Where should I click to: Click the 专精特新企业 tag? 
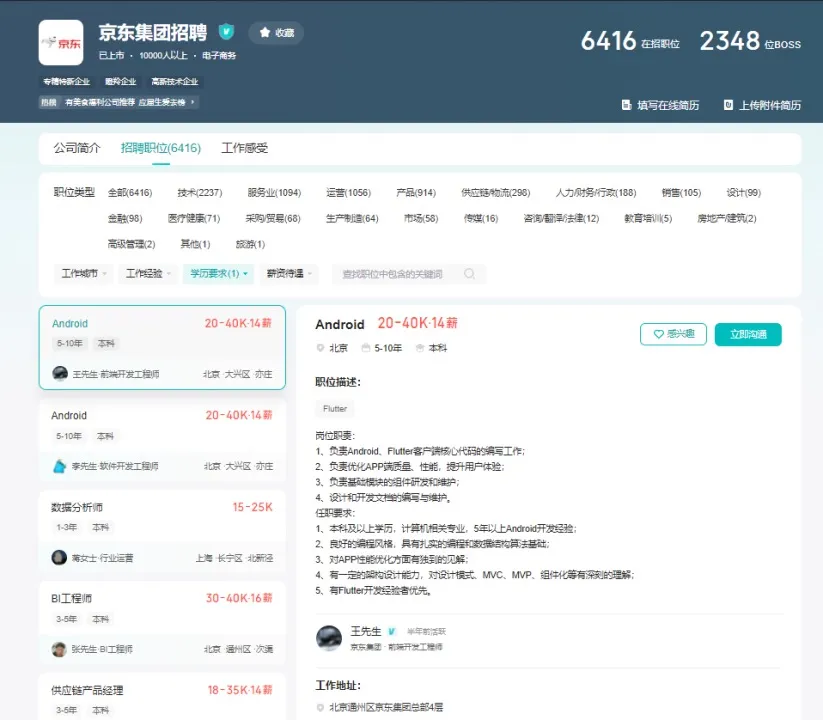point(67,81)
